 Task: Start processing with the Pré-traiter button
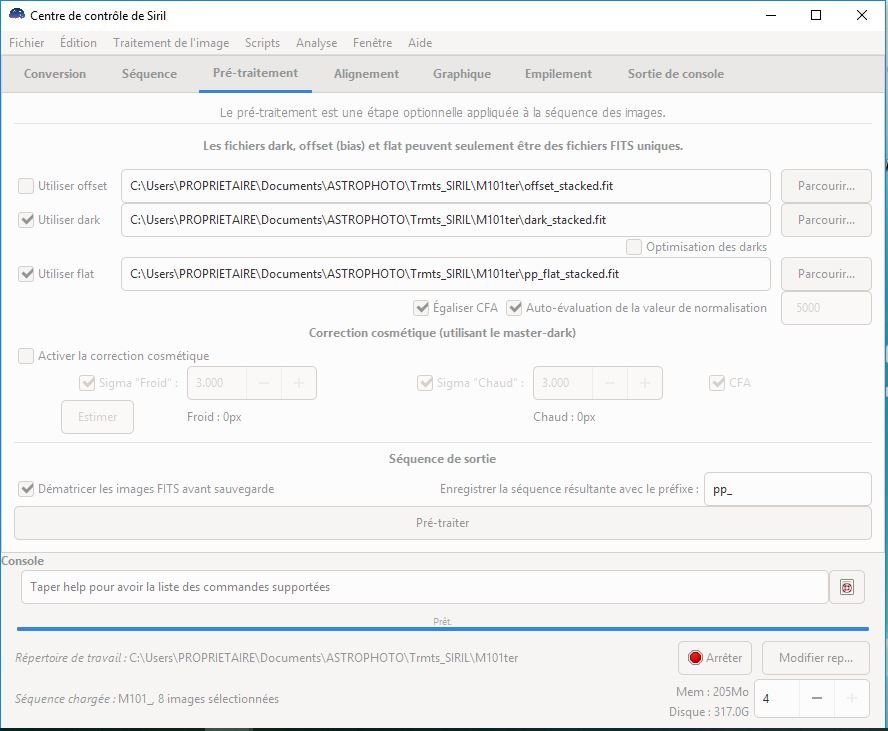coord(442,523)
